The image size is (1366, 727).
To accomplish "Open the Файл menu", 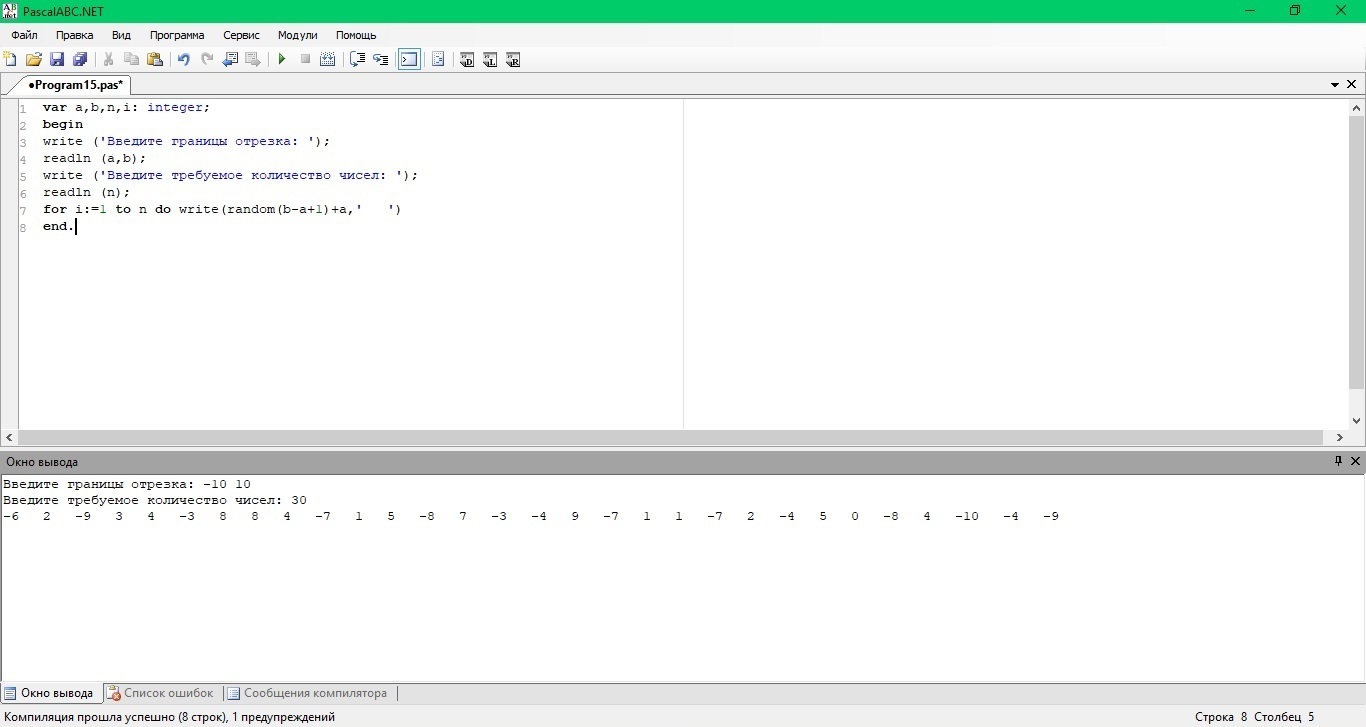I will click(x=24, y=35).
